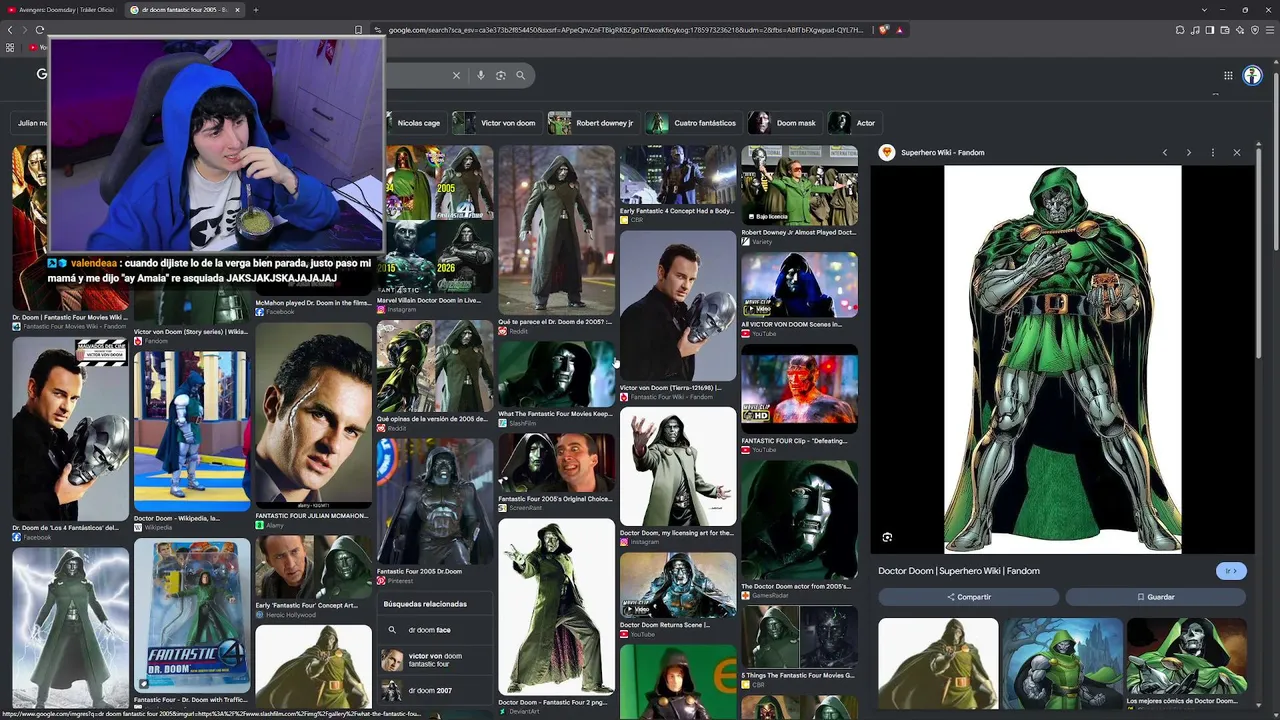Screen dimensions: 1280x720
Task: Click the Superhero Wiki Fandom site icon
Action: [886, 152]
